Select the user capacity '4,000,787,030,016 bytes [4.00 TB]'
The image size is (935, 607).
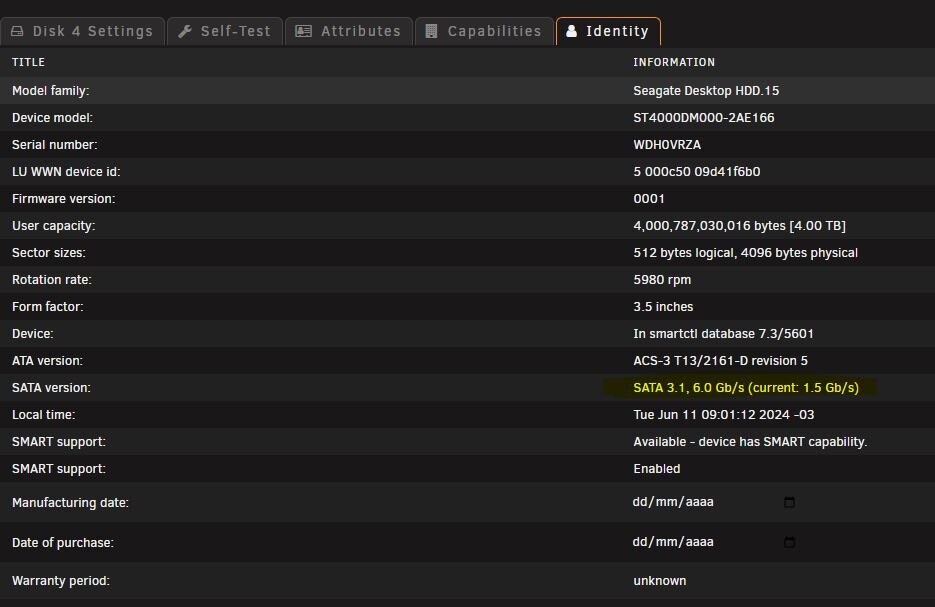point(739,225)
